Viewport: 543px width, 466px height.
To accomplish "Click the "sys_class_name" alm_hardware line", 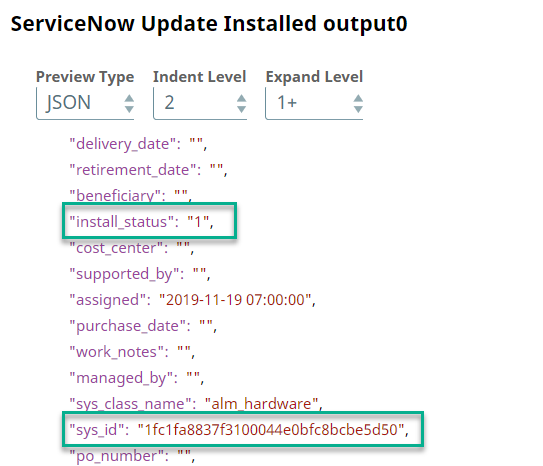I will (196, 404).
